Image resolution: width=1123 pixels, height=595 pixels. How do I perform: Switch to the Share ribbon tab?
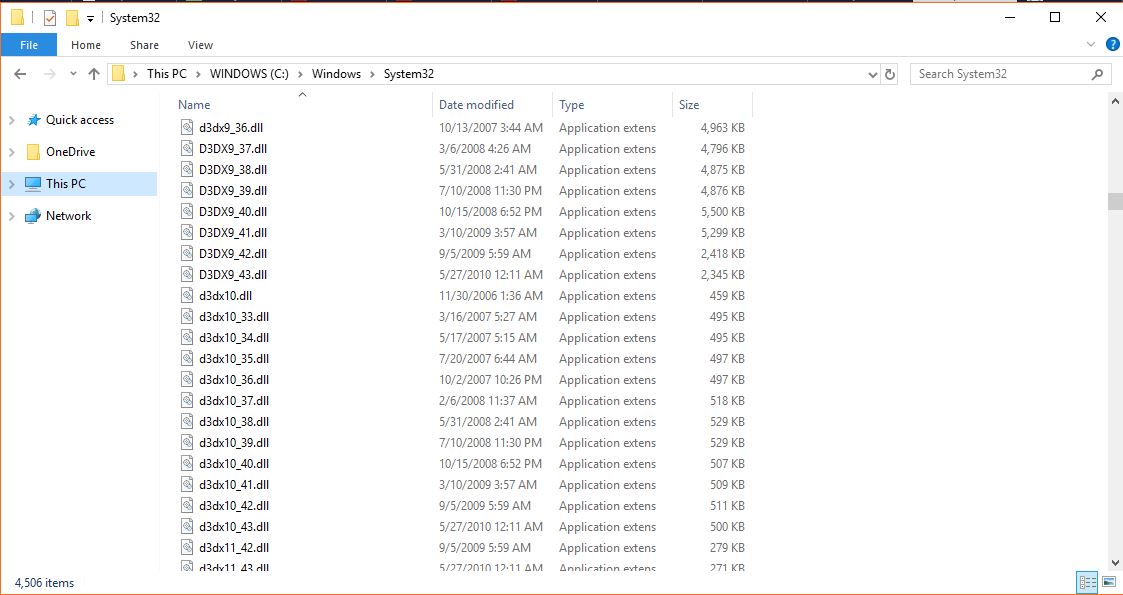pos(144,45)
